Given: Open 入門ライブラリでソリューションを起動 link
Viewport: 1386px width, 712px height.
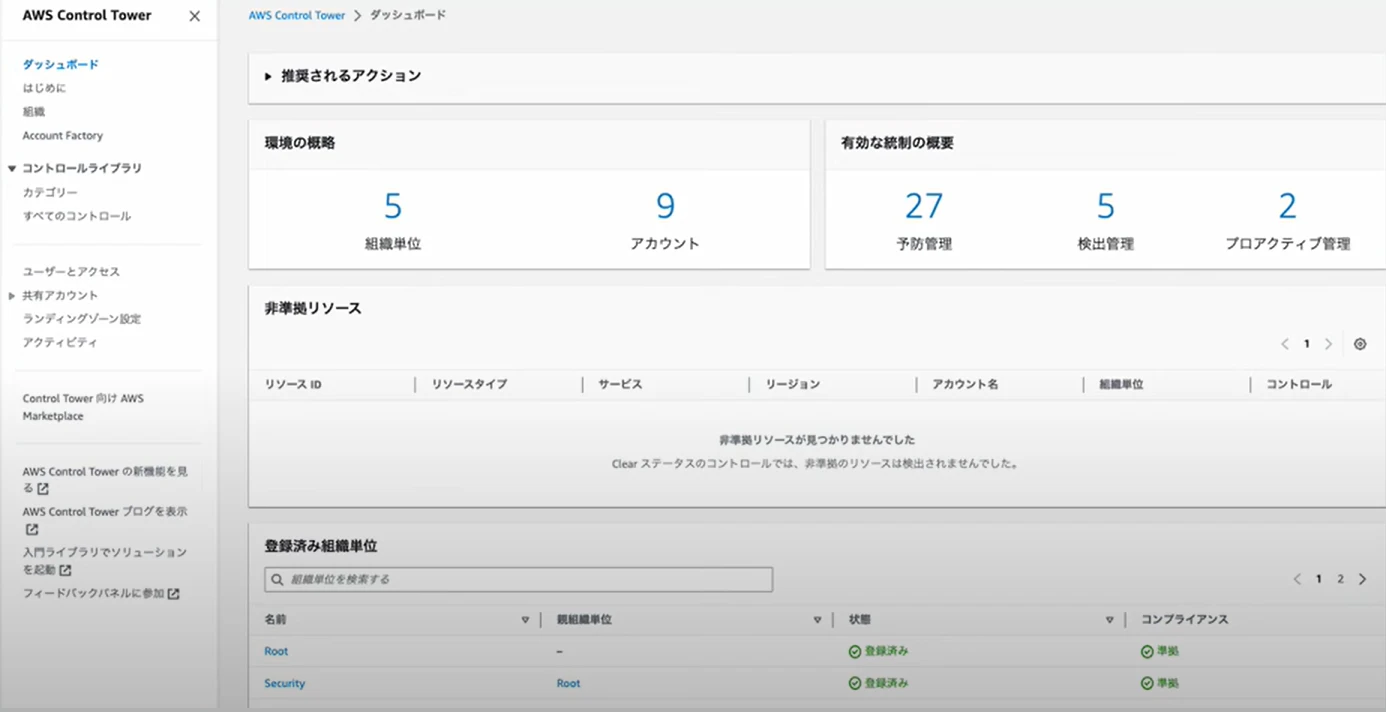Looking at the screenshot, I should click(105, 560).
